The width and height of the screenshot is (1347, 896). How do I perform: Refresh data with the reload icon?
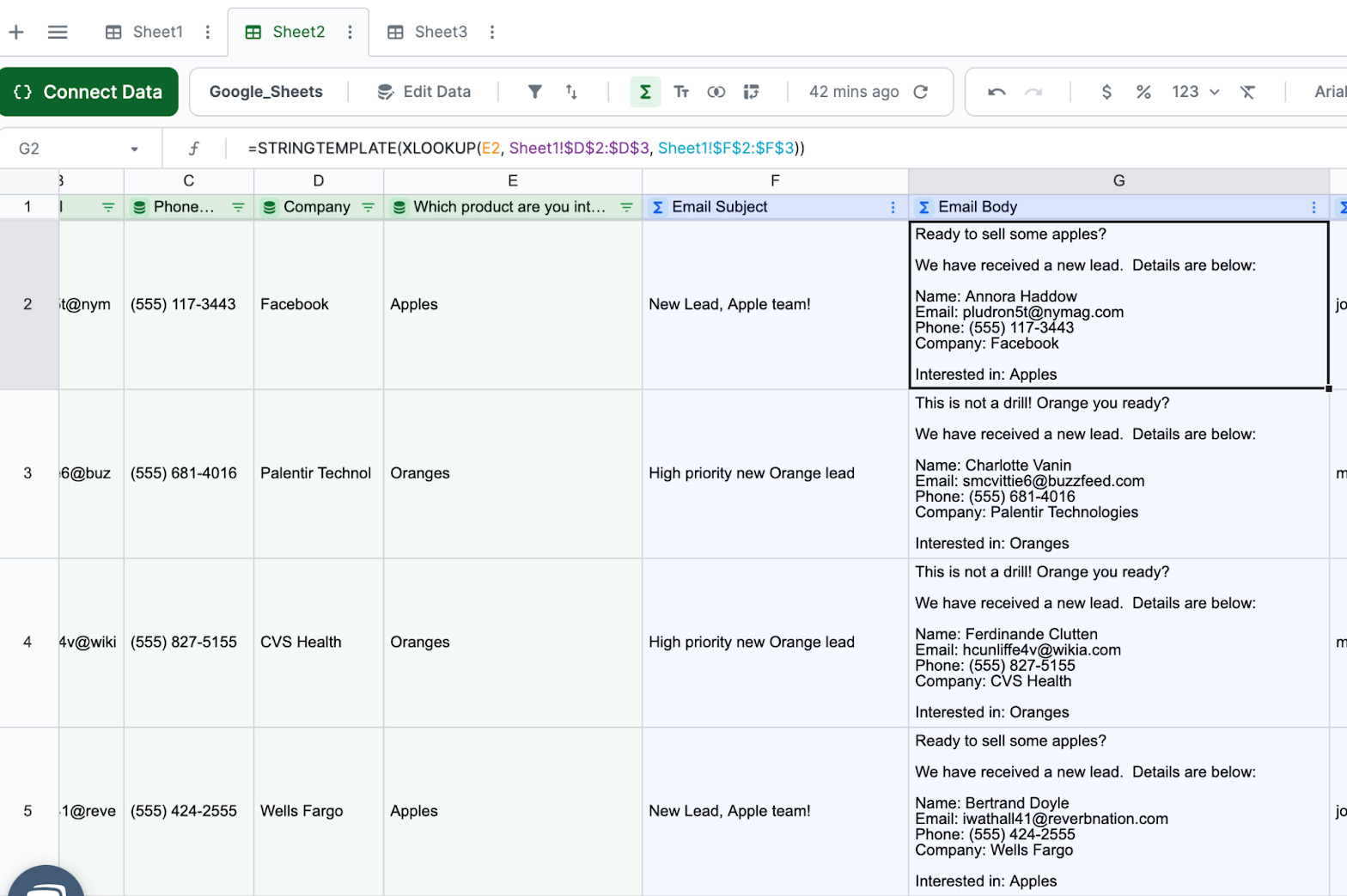click(921, 92)
